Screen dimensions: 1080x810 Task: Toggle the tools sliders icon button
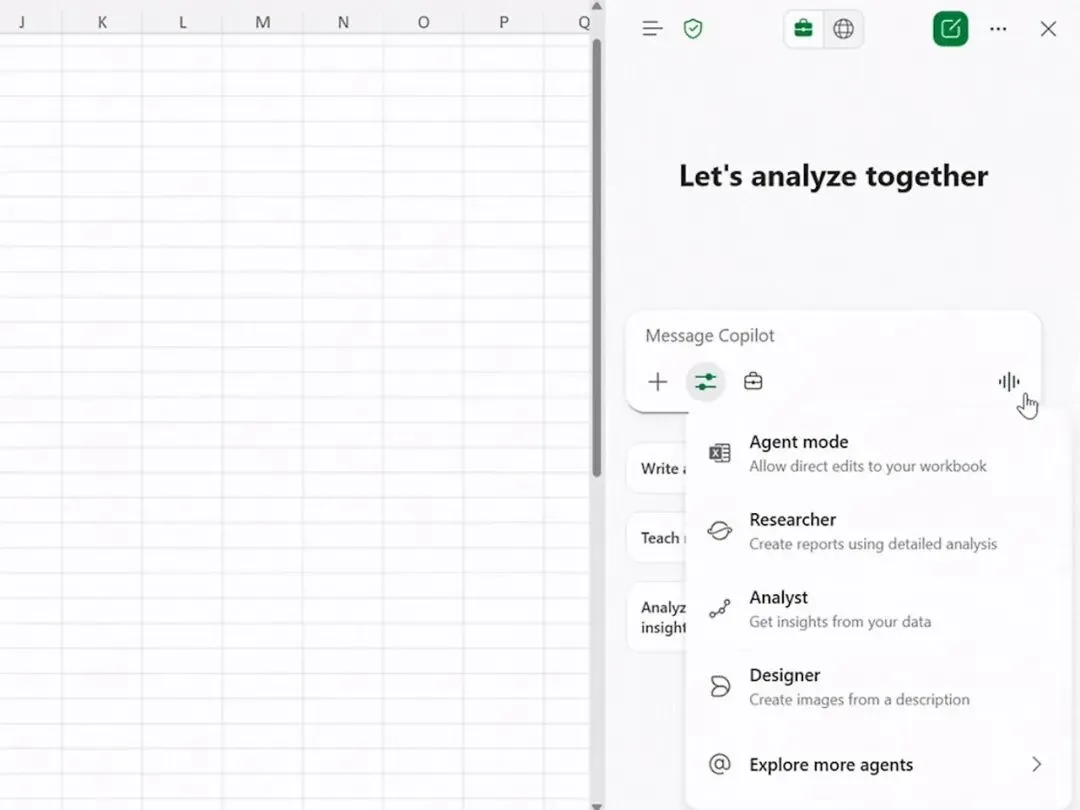tap(705, 382)
